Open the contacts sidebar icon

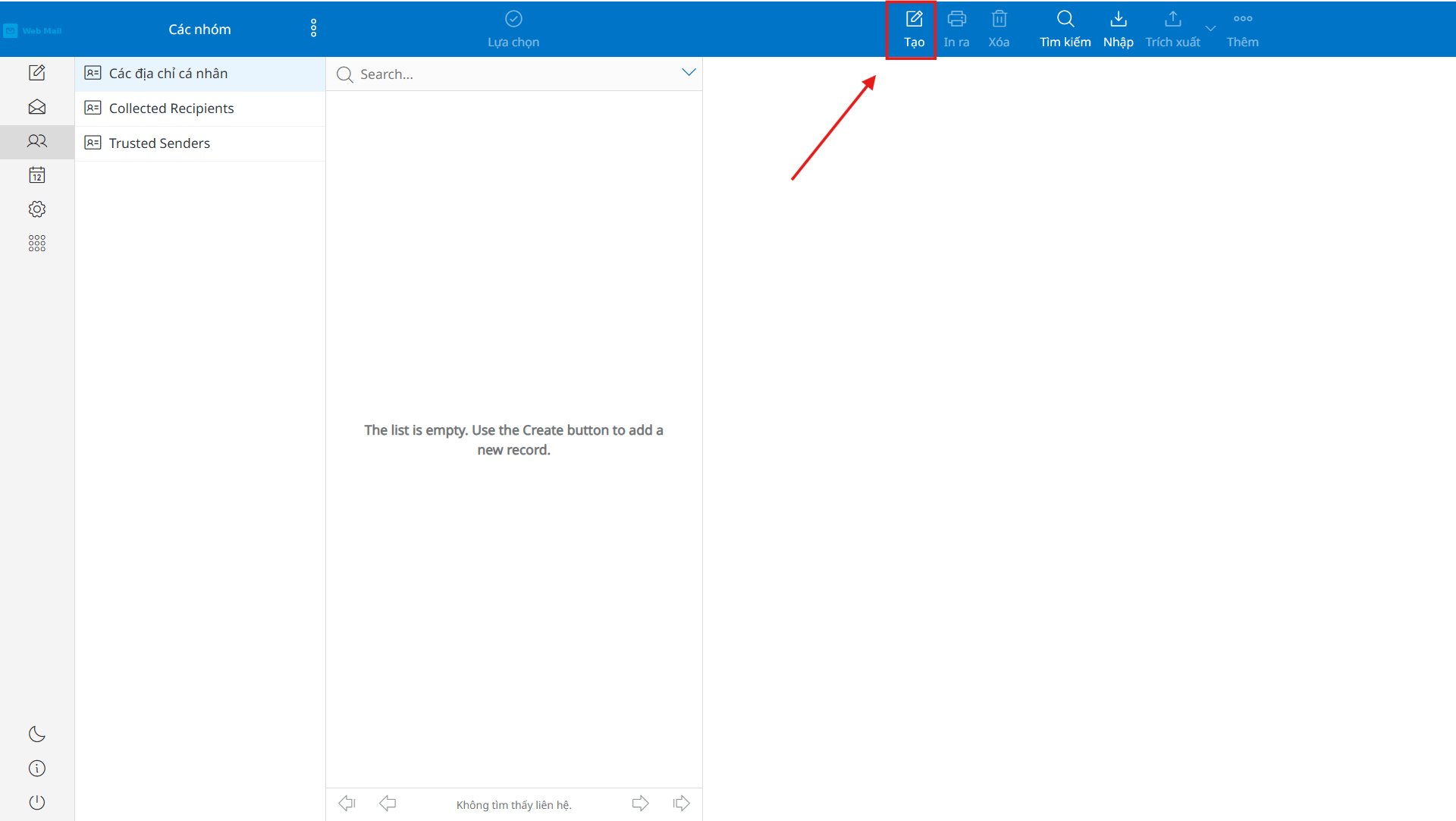click(36, 141)
